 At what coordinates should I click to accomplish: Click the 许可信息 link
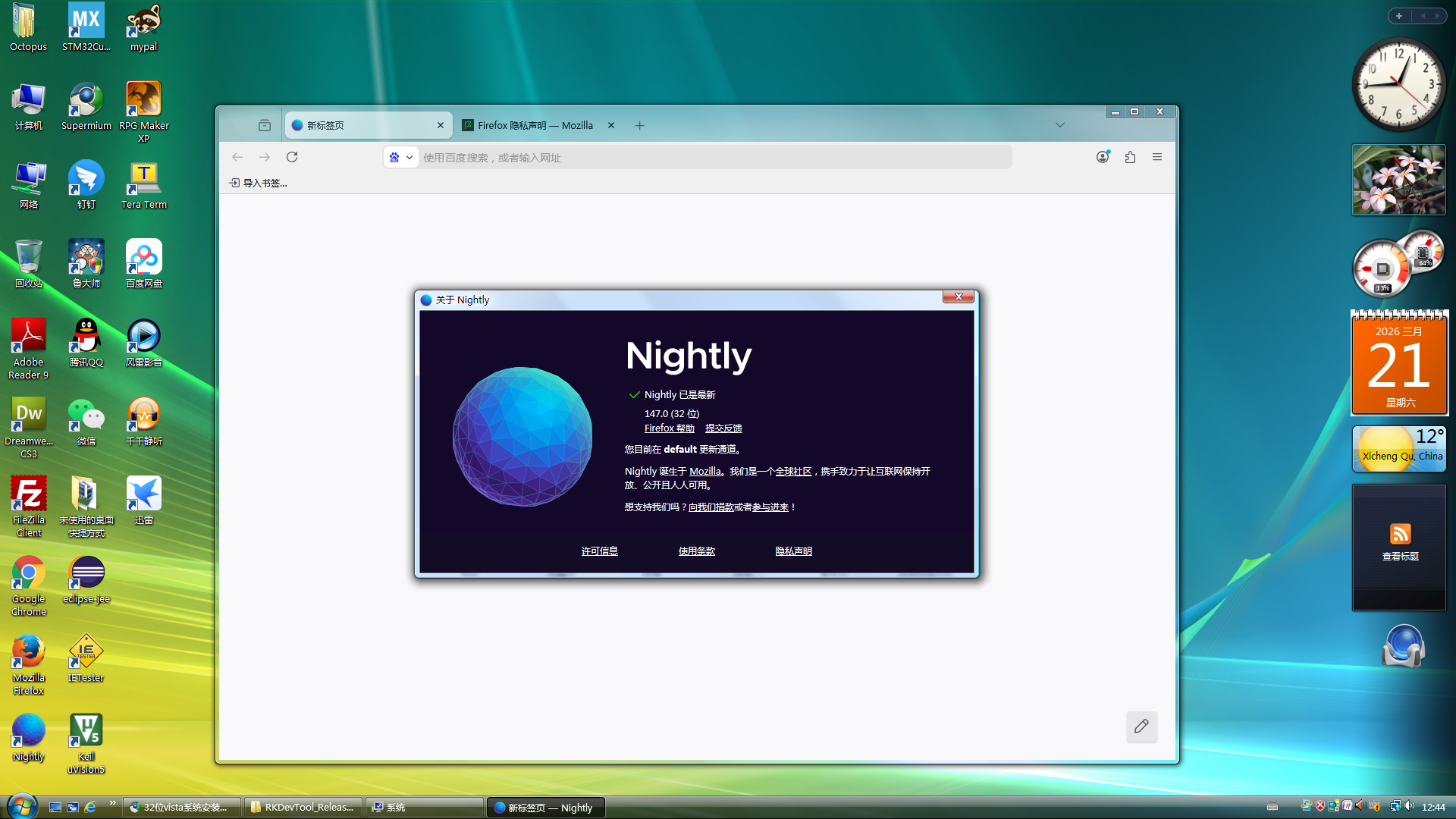599,551
